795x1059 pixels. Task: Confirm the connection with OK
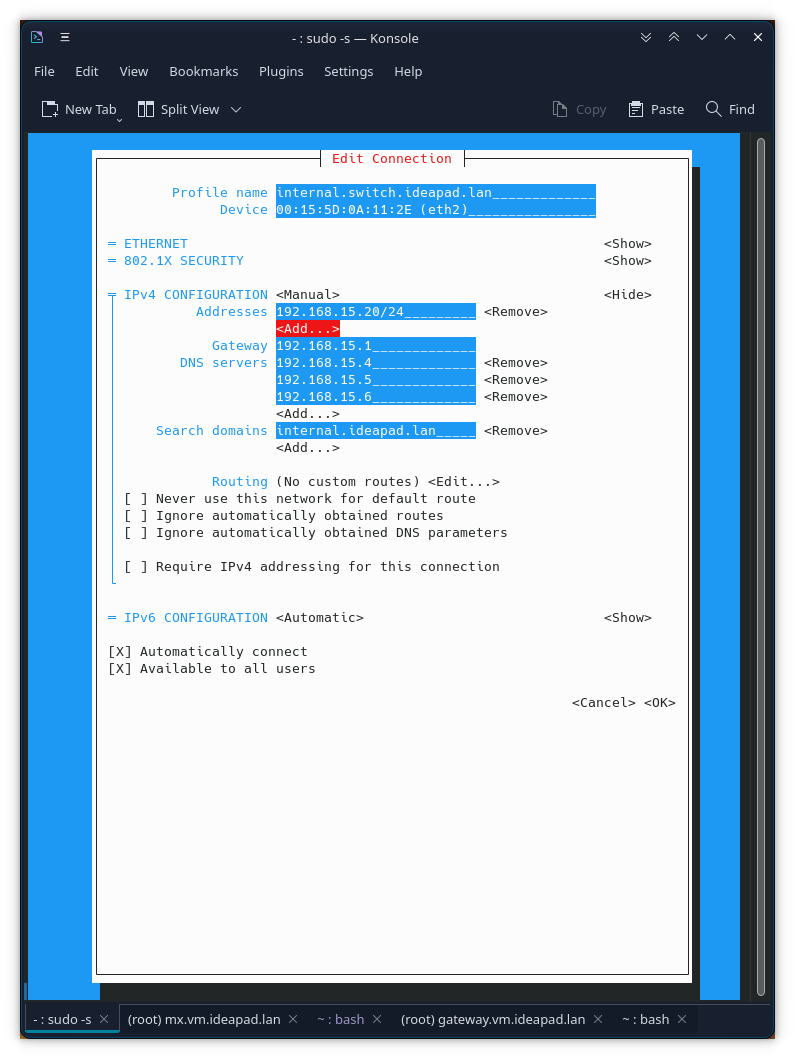pyautogui.click(x=659, y=702)
